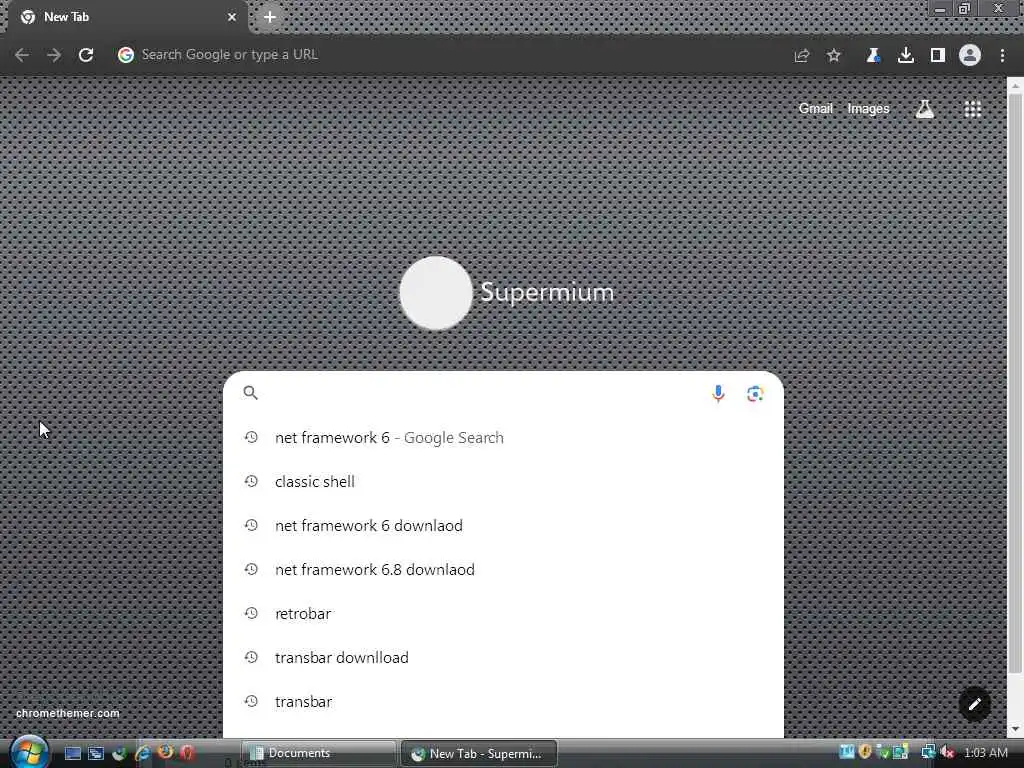Click history clock icon beside 'retrobar'
This screenshot has height=768, width=1024.
tap(251, 613)
